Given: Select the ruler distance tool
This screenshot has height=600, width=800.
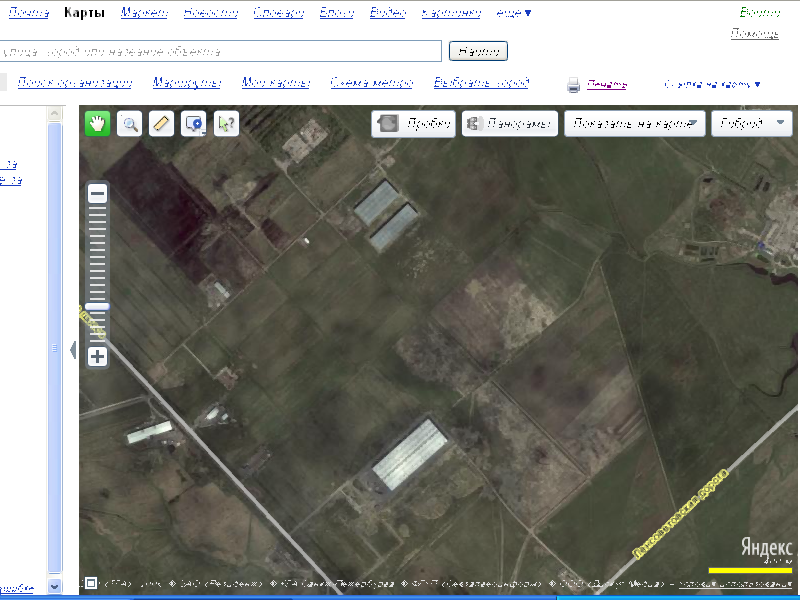Looking at the screenshot, I should click(161, 123).
